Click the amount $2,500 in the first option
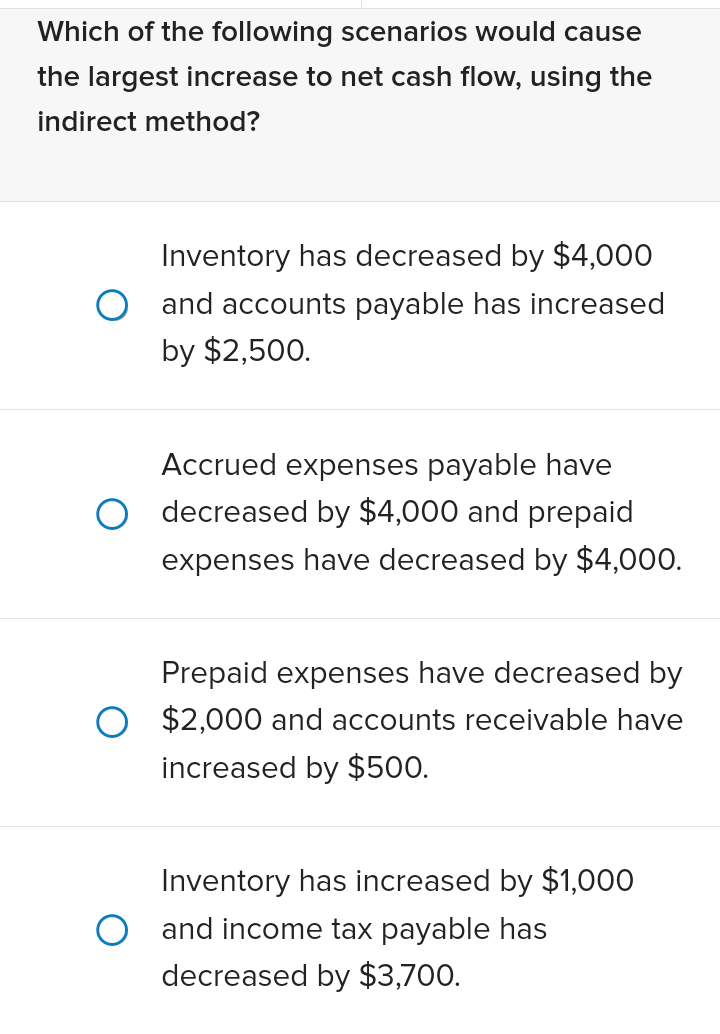 tap(254, 351)
